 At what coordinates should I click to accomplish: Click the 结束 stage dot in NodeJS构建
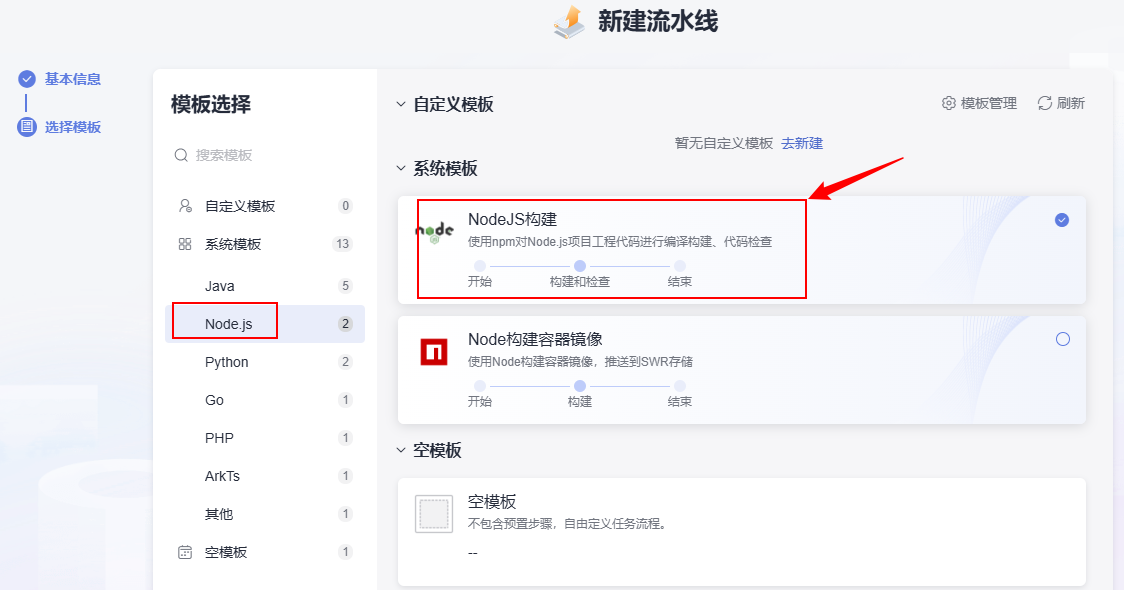(680, 266)
